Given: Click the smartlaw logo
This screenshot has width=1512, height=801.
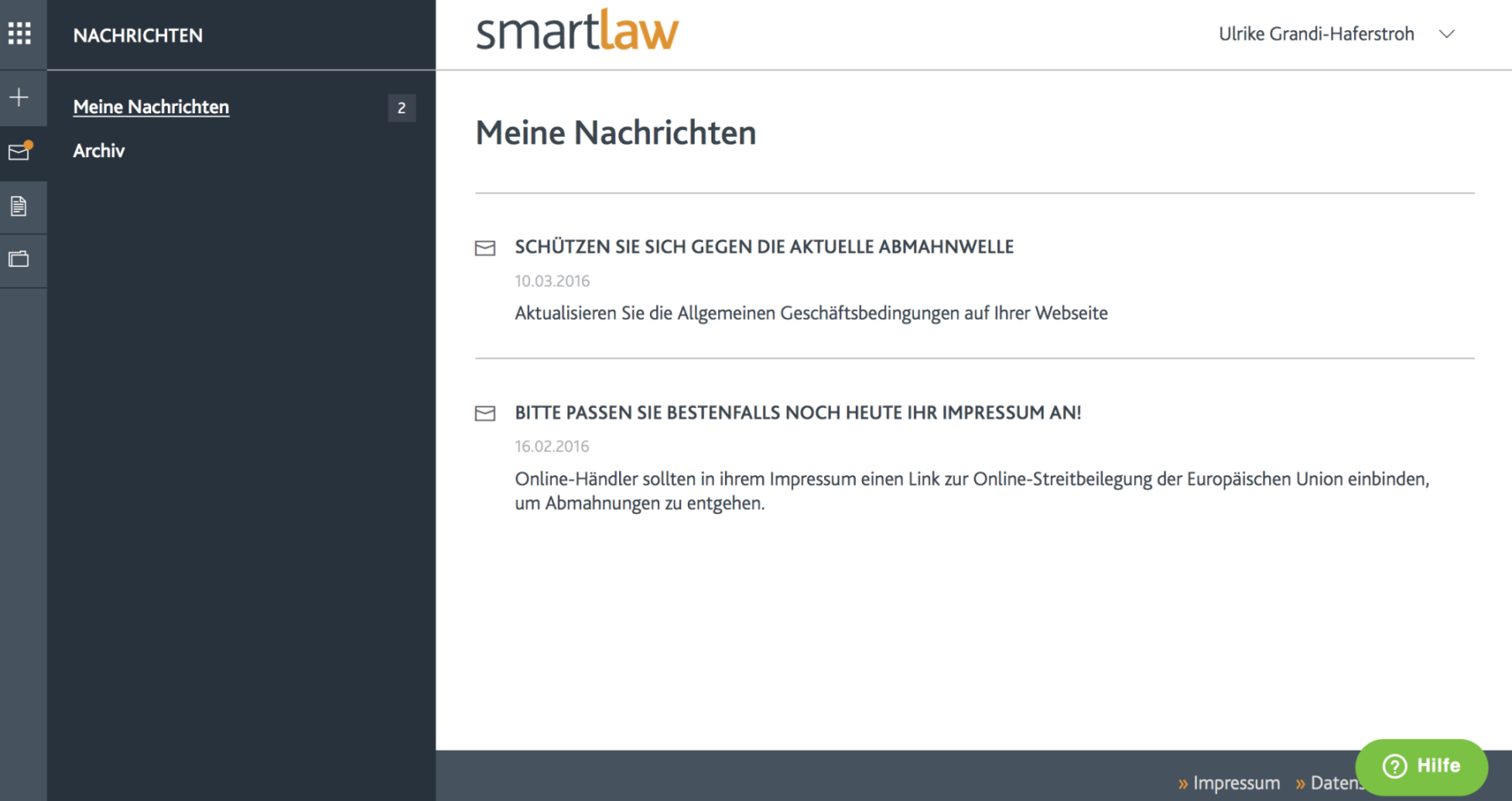Looking at the screenshot, I should [577, 32].
